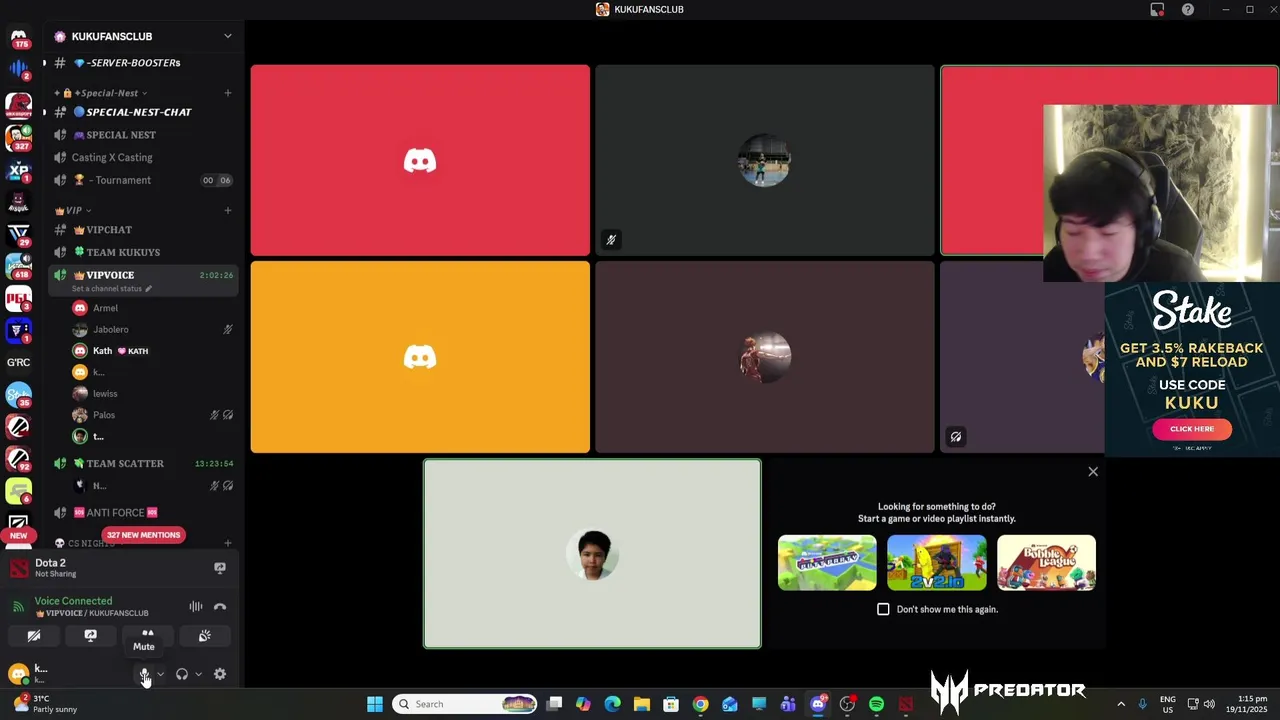
Task: Jump to 327 New Mentions pill
Action: coord(143,535)
